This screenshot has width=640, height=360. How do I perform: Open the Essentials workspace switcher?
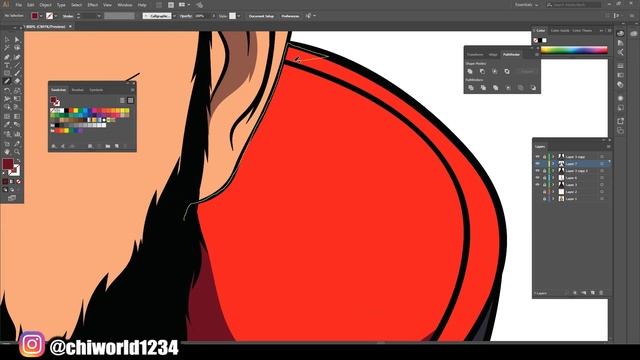click(526, 4)
